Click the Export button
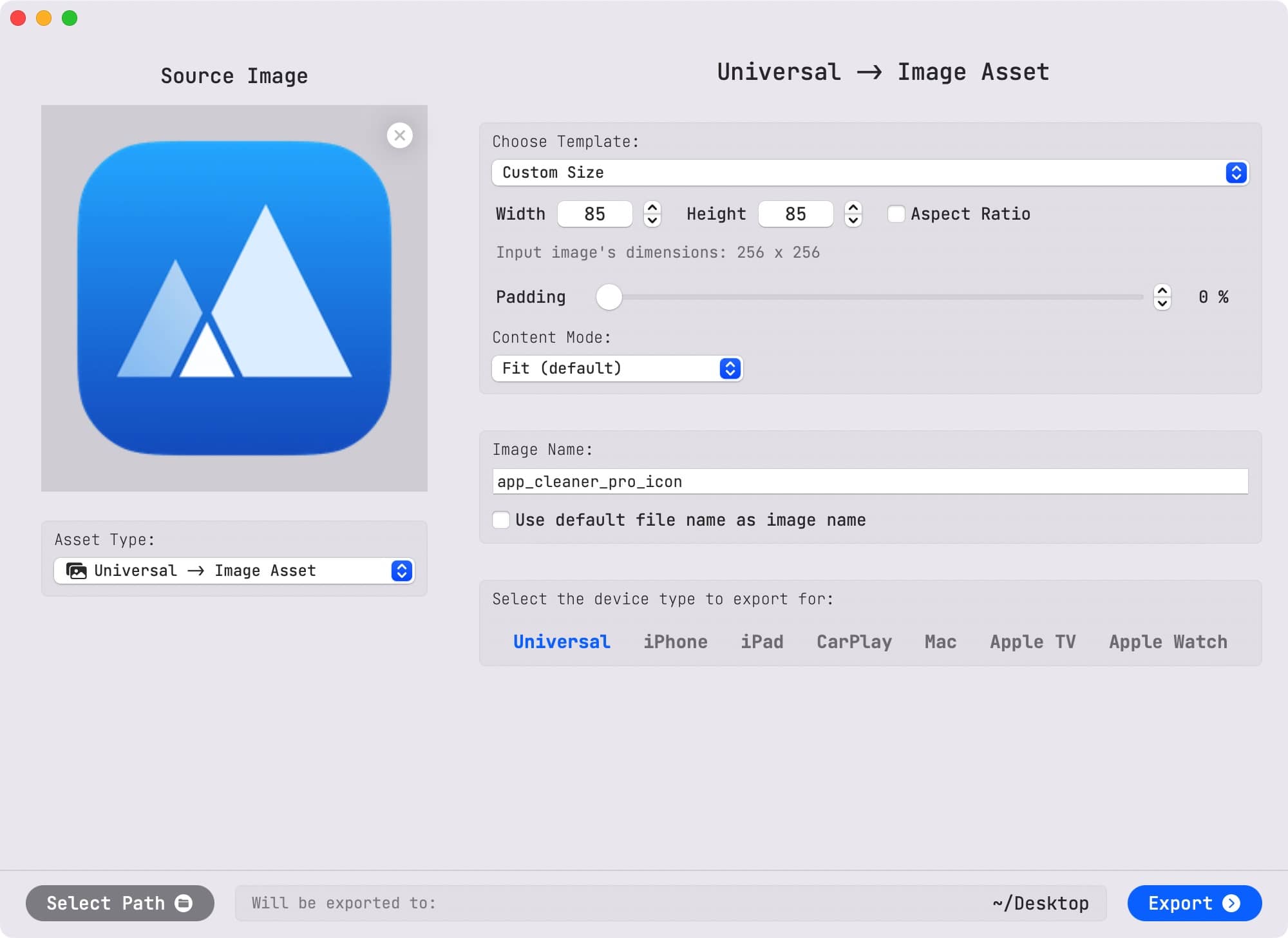 [1195, 903]
